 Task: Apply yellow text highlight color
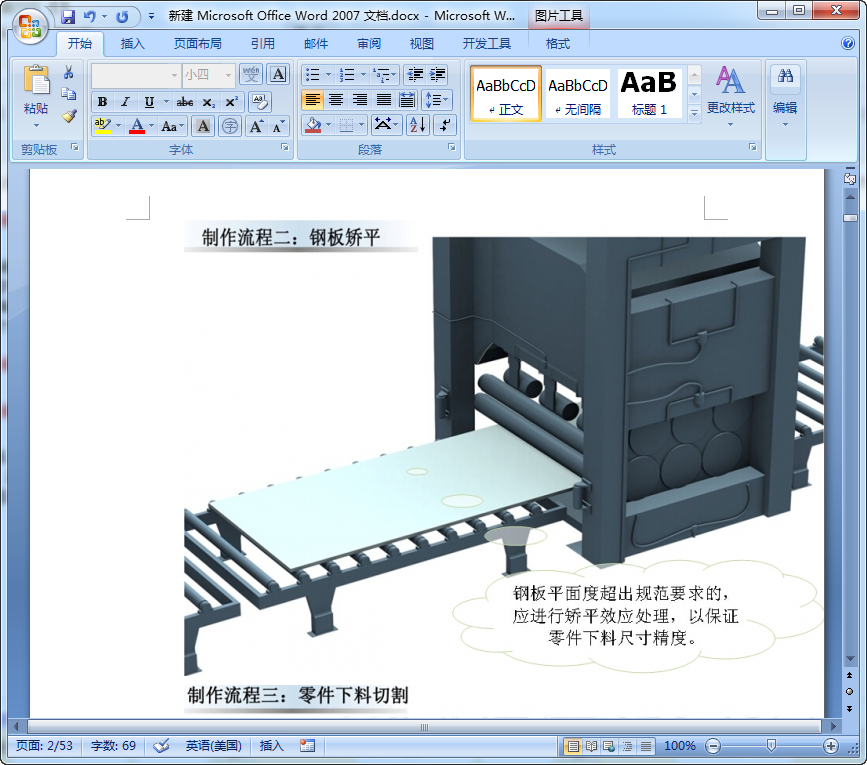(103, 127)
